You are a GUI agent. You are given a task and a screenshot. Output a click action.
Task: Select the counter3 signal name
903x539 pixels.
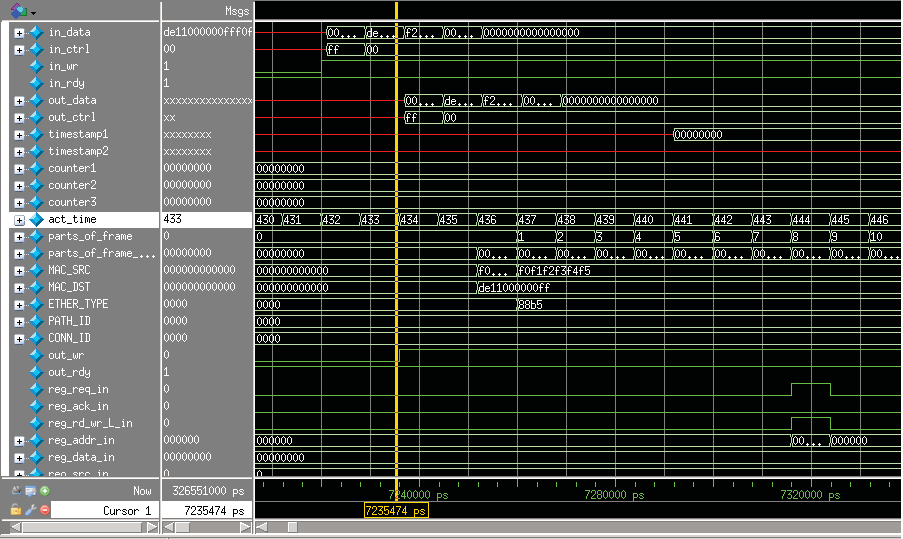pyautogui.click(x=72, y=202)
